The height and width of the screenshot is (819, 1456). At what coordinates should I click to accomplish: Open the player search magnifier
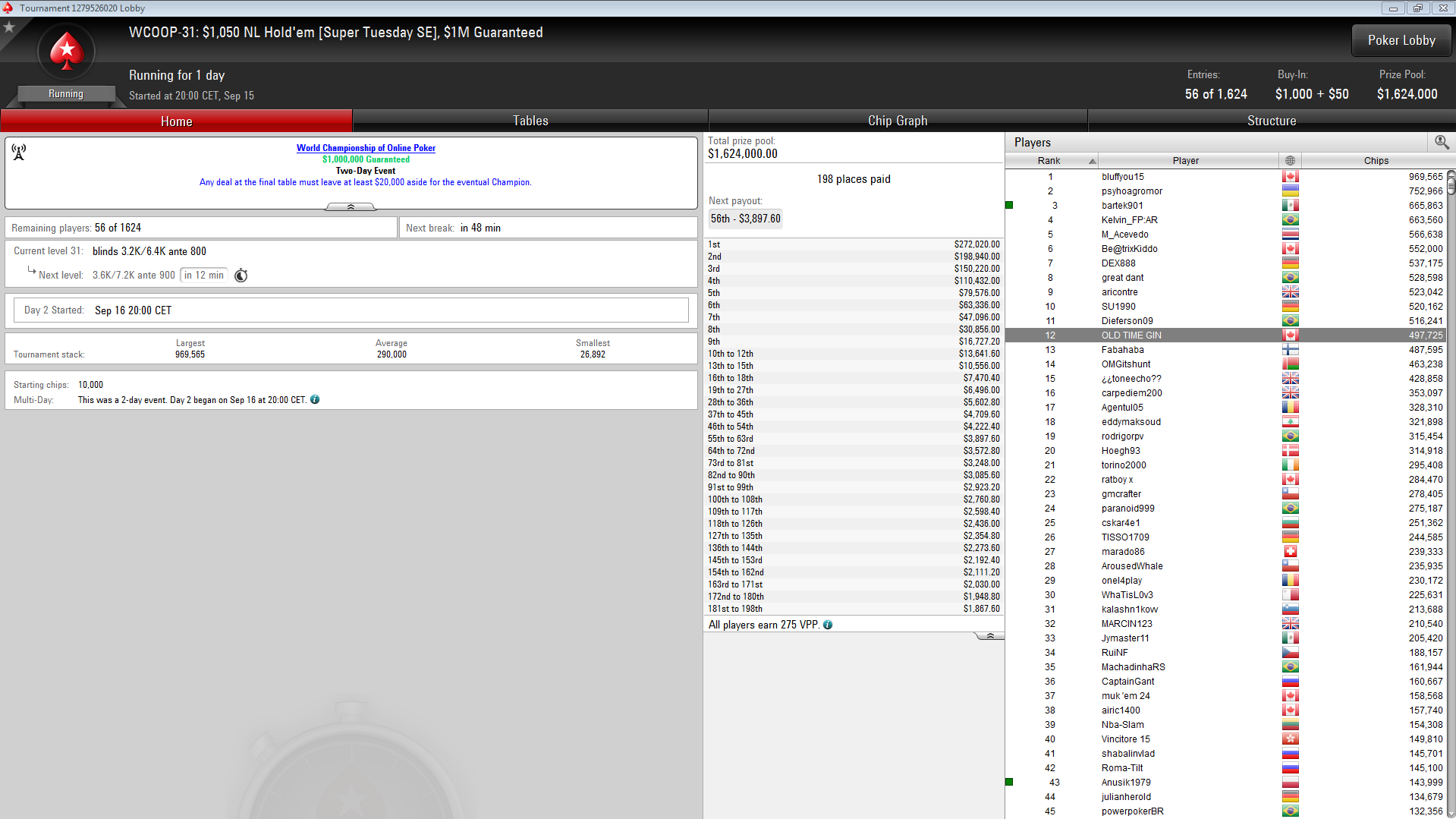pyautogui.click(x=1442, y=142)
